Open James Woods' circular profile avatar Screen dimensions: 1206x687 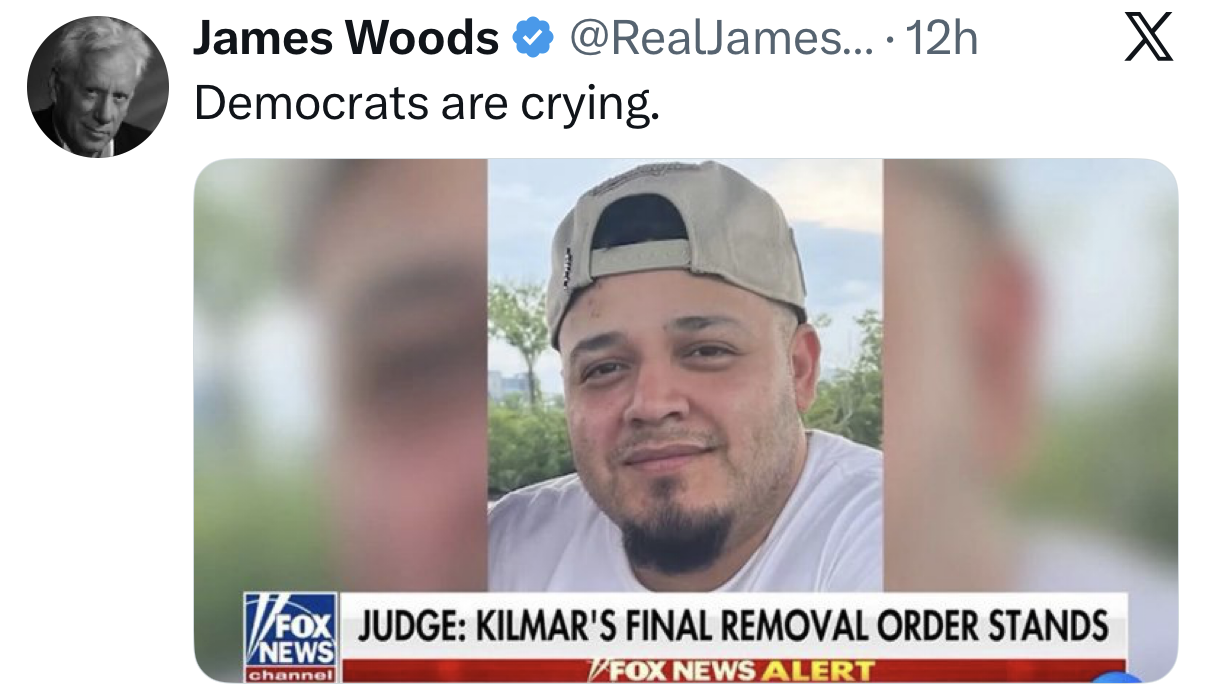click(x=98, y=86)
